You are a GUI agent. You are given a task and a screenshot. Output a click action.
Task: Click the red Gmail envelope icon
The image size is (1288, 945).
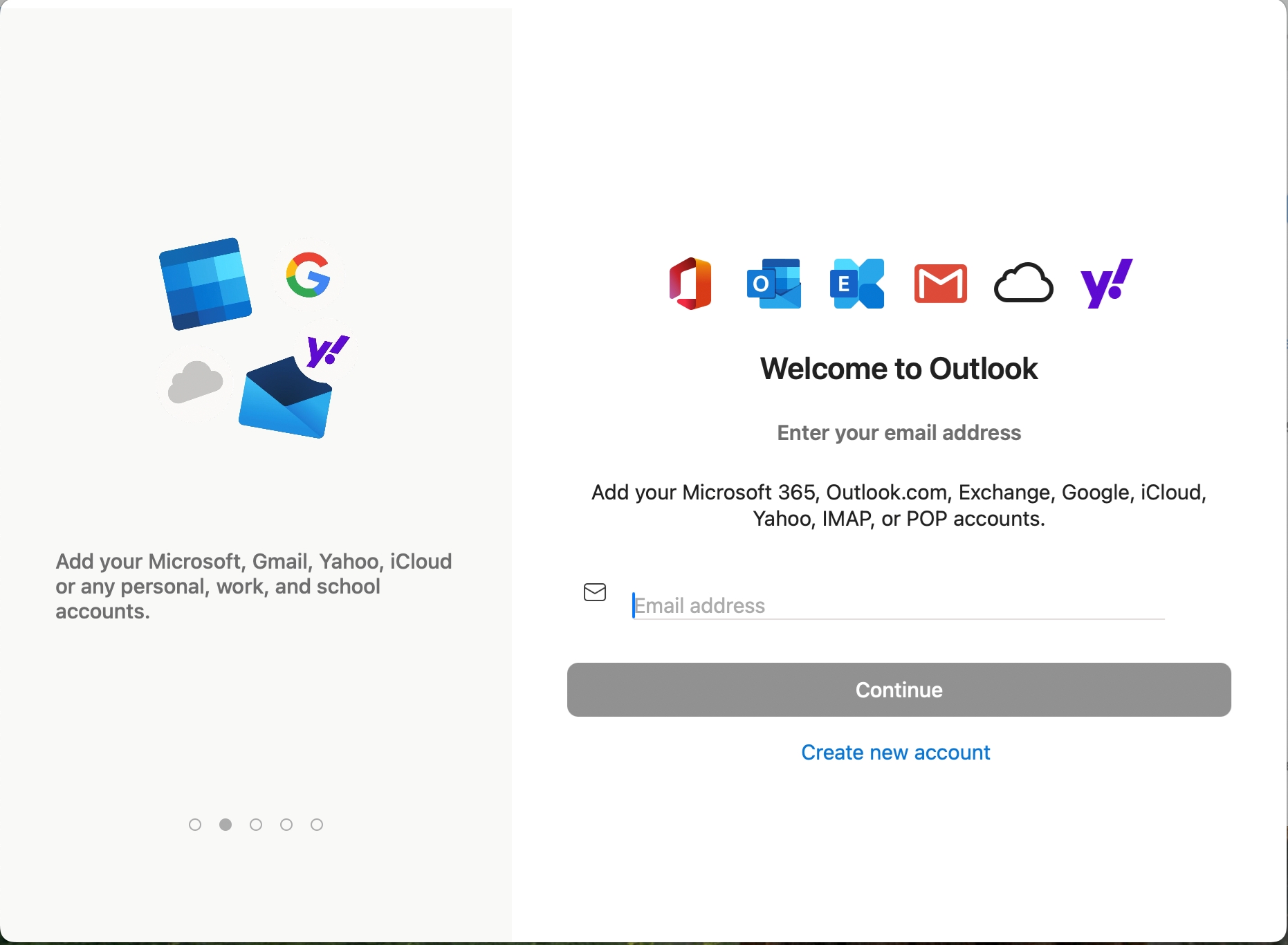(940, 284)
